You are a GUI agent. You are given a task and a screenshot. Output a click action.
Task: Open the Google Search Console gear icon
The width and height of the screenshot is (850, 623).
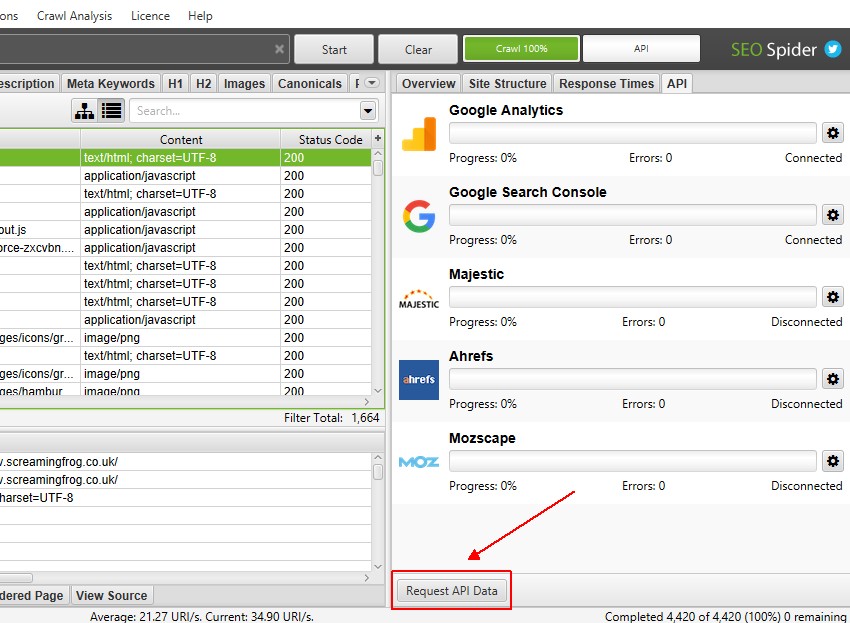click(x=833, y=214)
